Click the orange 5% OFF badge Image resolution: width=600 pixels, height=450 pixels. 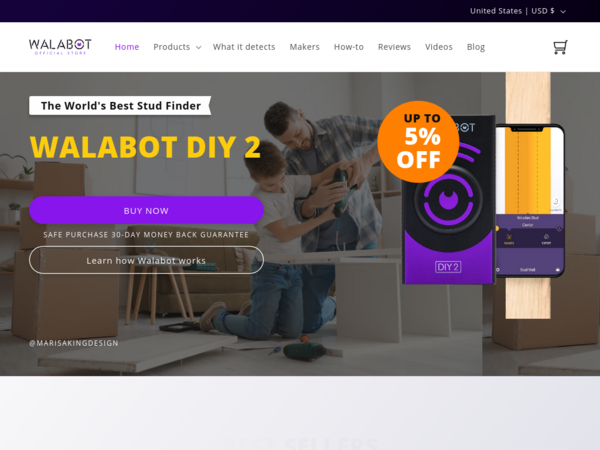[418, 142]
